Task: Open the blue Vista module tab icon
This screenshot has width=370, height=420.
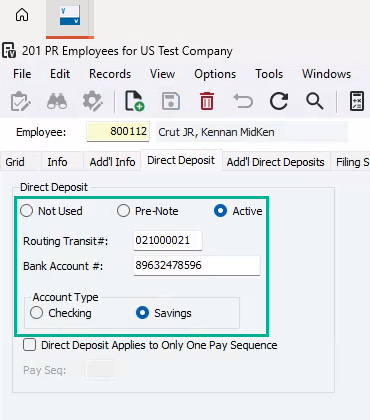Action: [70, 16]
